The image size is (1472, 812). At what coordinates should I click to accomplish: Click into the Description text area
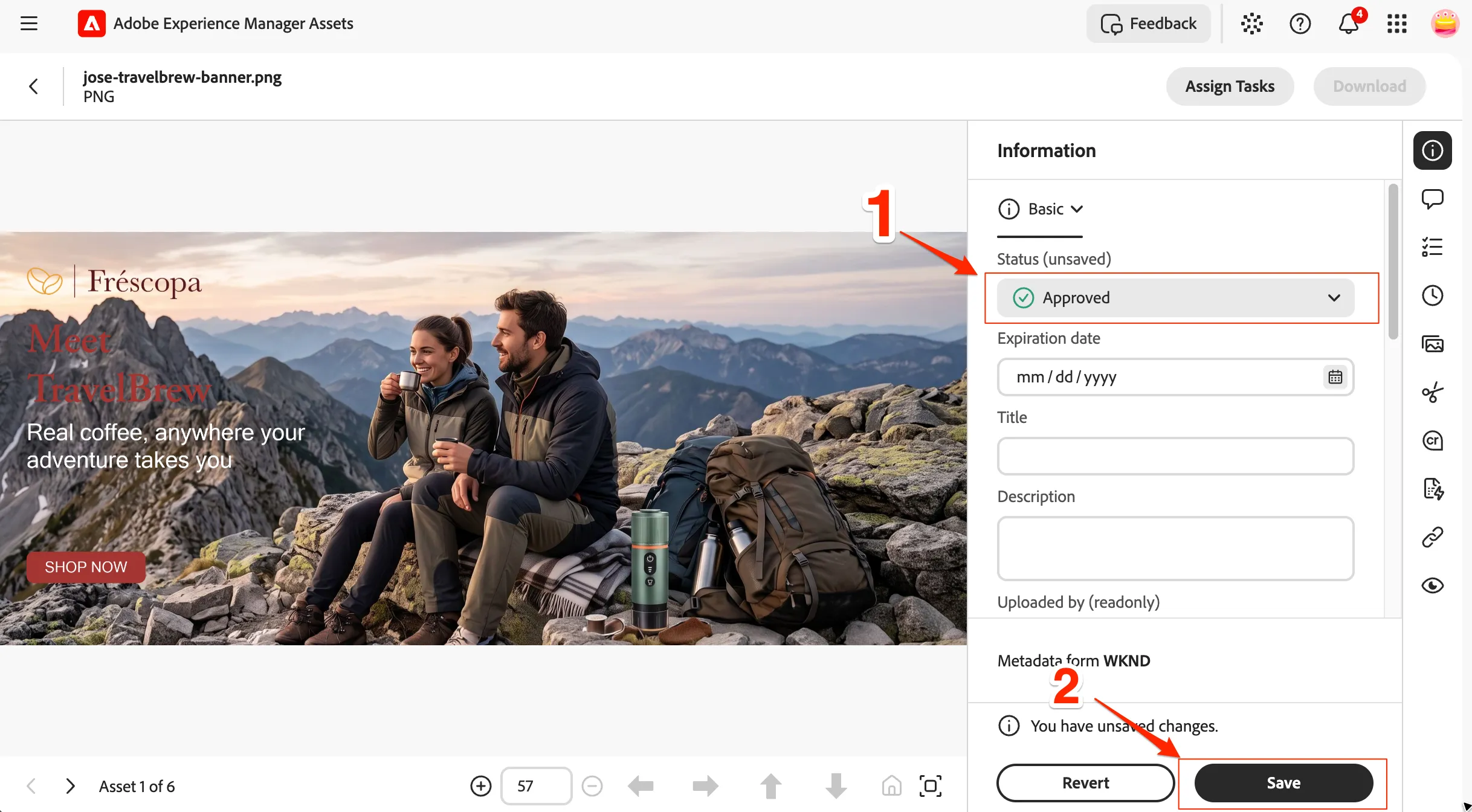tap(1175, 549)
